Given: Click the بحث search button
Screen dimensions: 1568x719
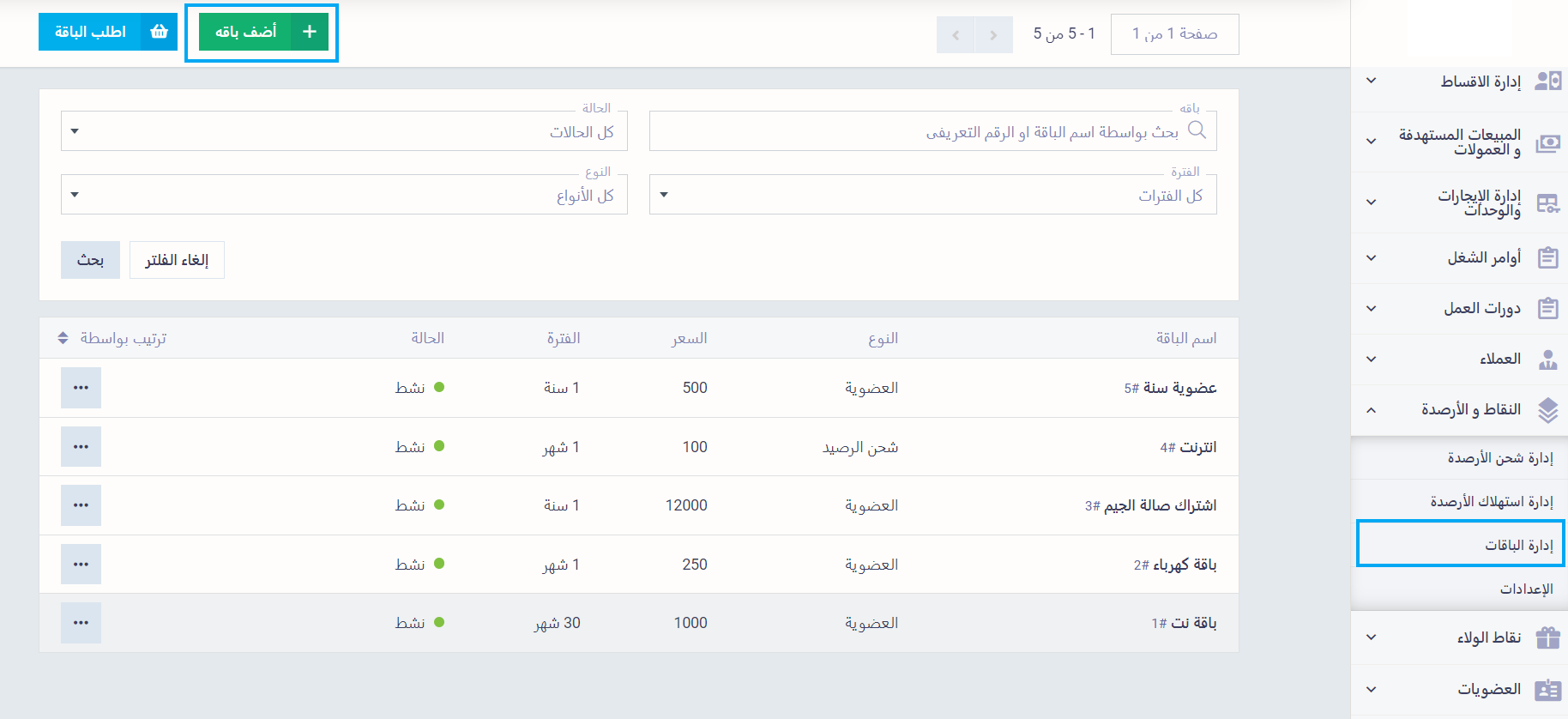Looking at the screenshot, I should point(90,260).
